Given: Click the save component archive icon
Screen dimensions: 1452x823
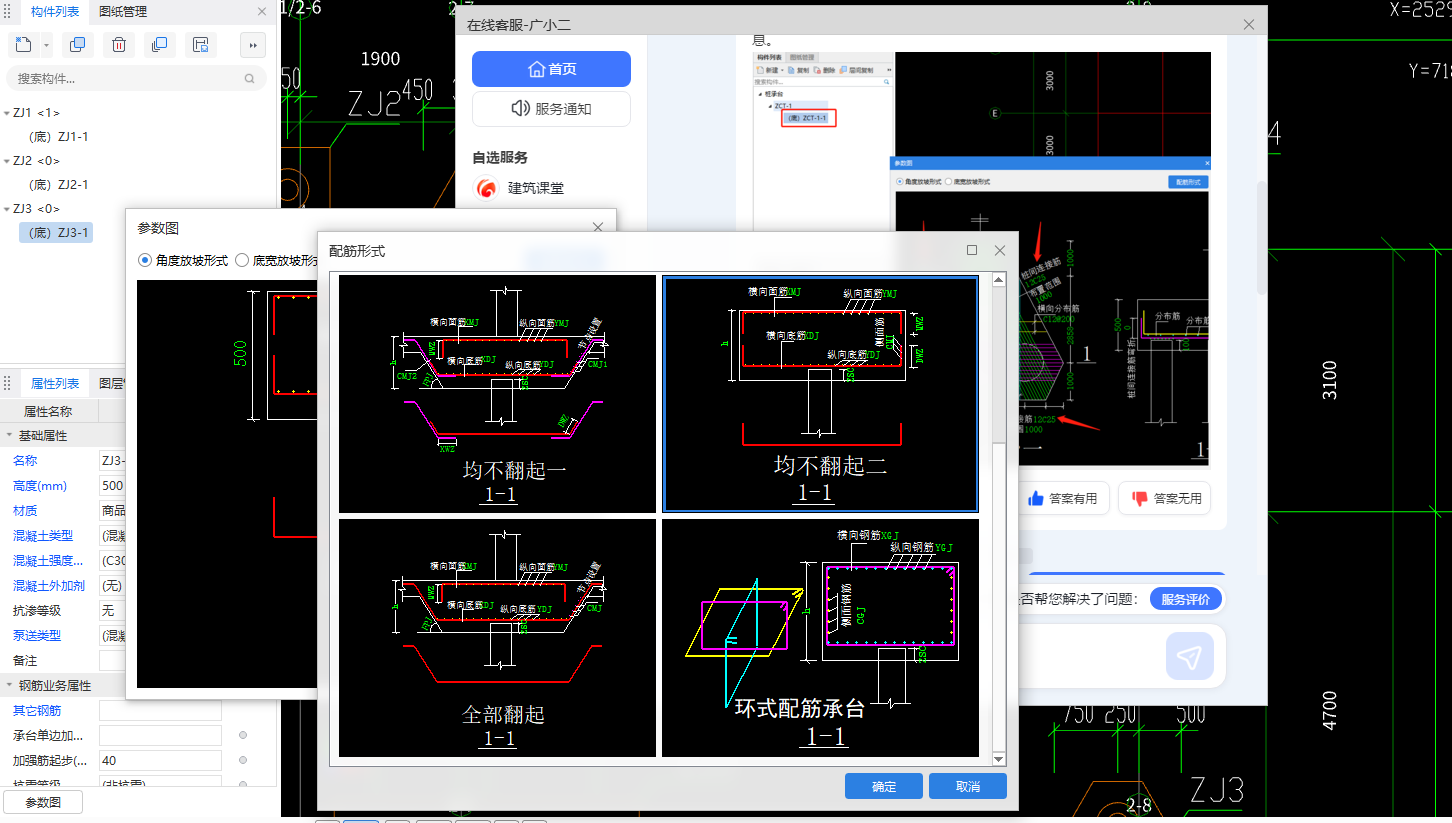Looking at the screenshot, I should tap(200, 44).
